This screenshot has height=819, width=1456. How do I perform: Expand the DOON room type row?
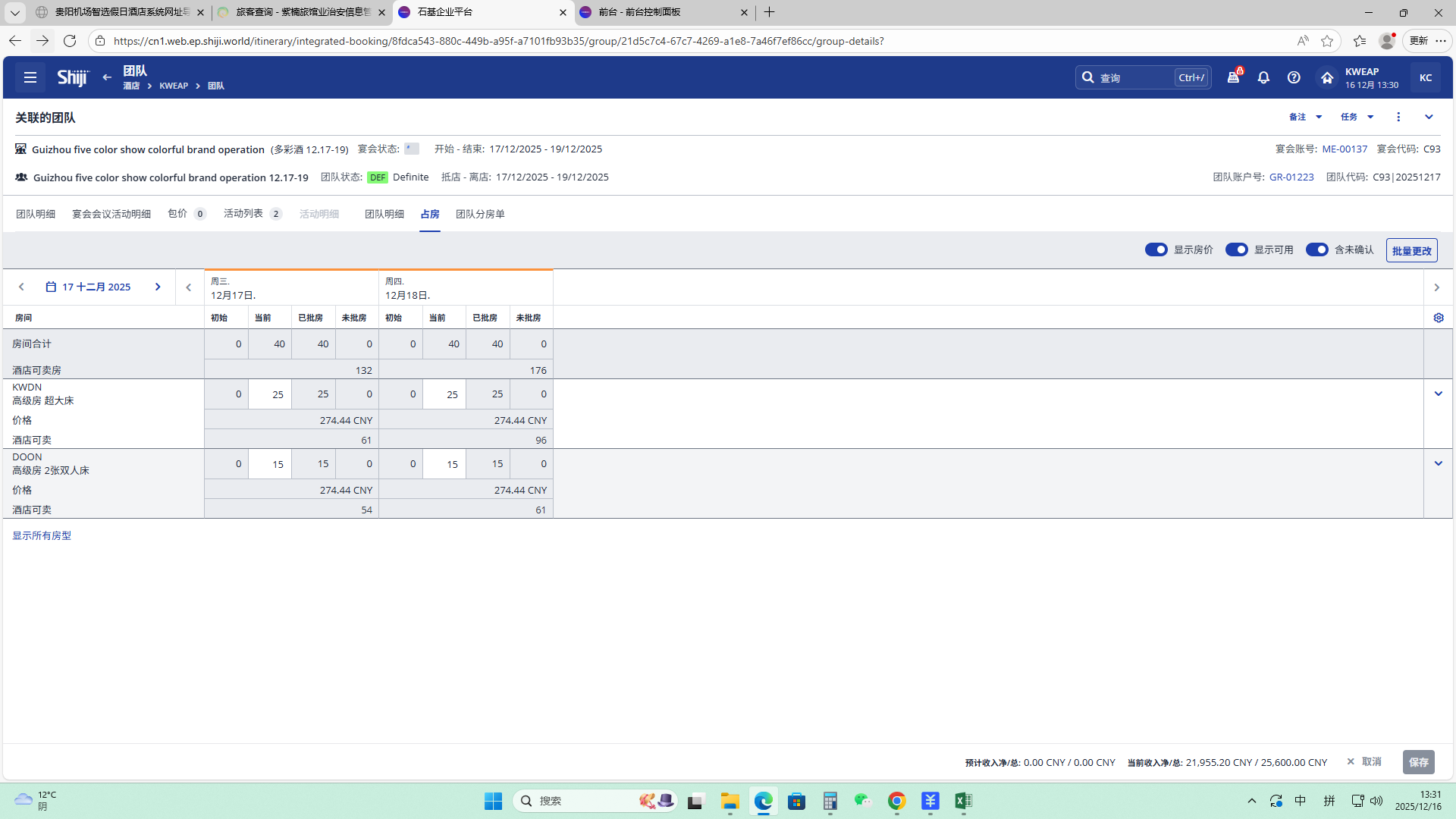point(1438,463)
